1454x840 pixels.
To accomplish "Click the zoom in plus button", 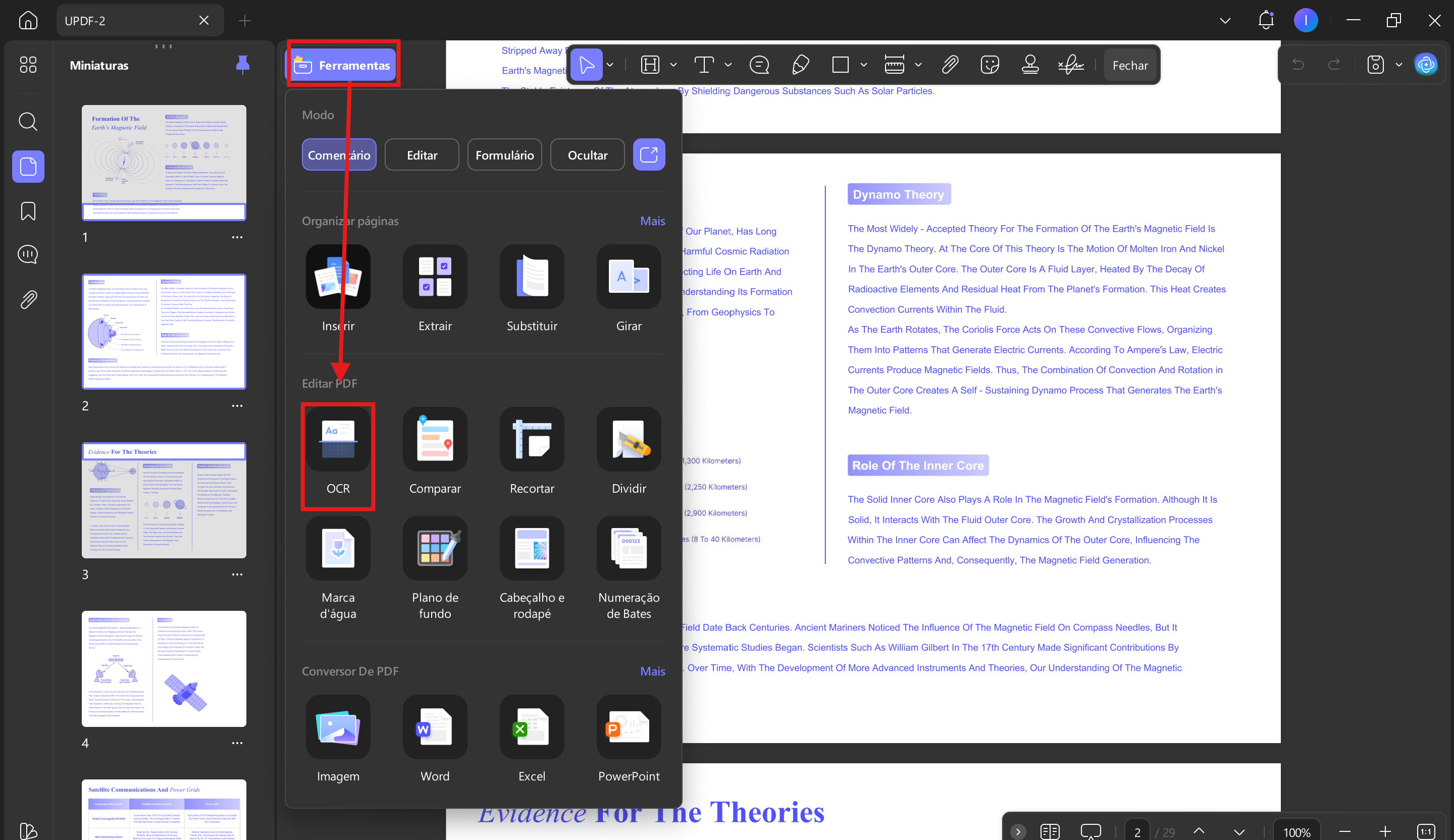I will [x=1385, y=831].
